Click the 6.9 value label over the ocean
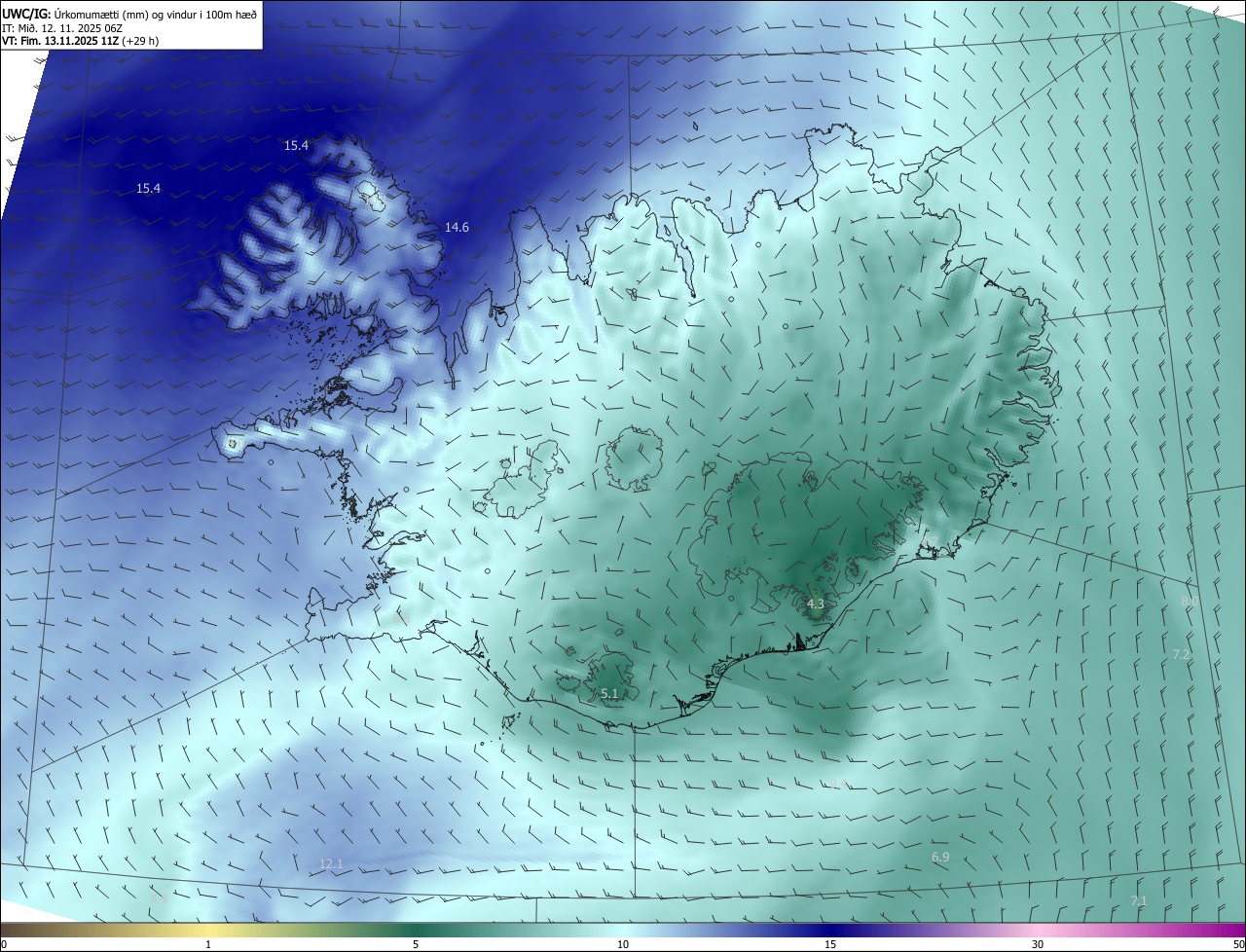The height and width of the screenshot is (952, 1246). (x=940, y=857)
